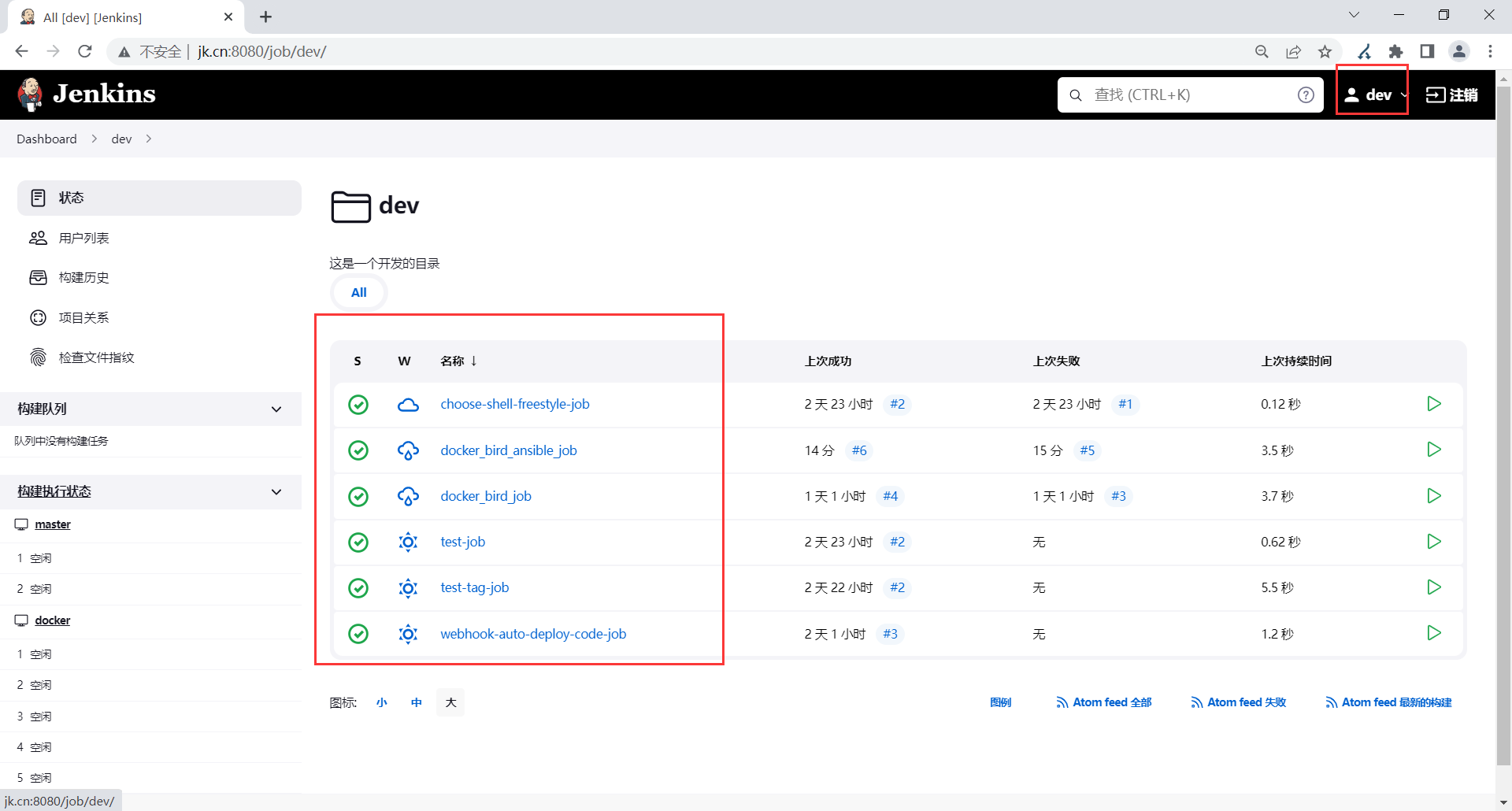Viewport: 1512px width, 811px height.
Task: Expand breadcrumb arrow after Dashboard
Action: click(x=94, y=139)
